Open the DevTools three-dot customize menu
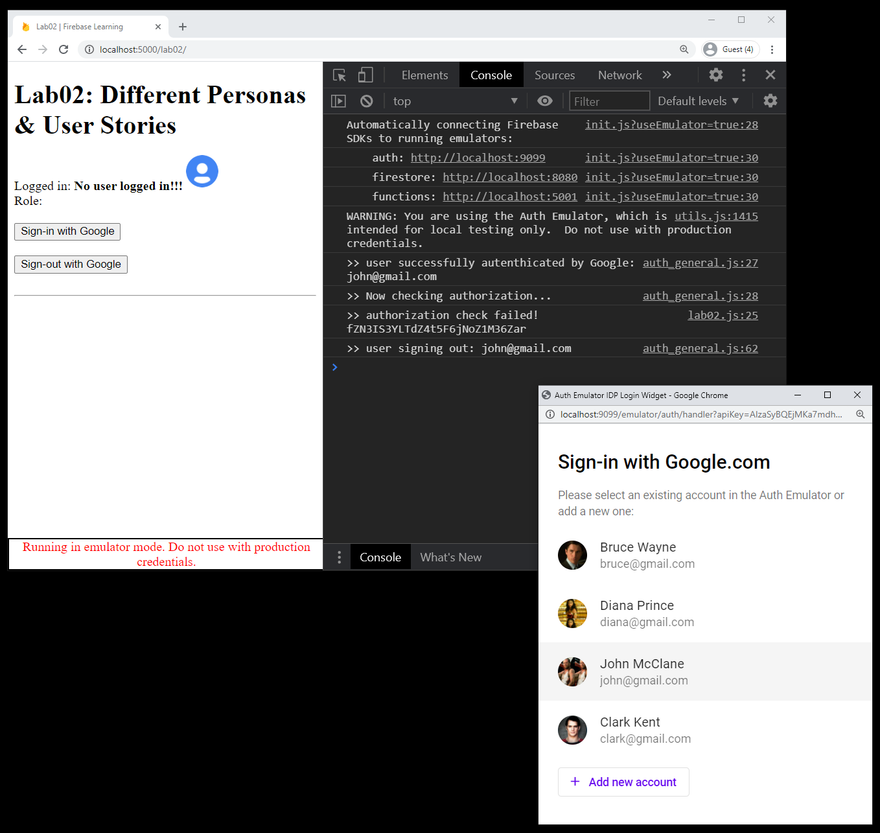The width and height of the screenshot is (880, 833). [x=744, y=75]
